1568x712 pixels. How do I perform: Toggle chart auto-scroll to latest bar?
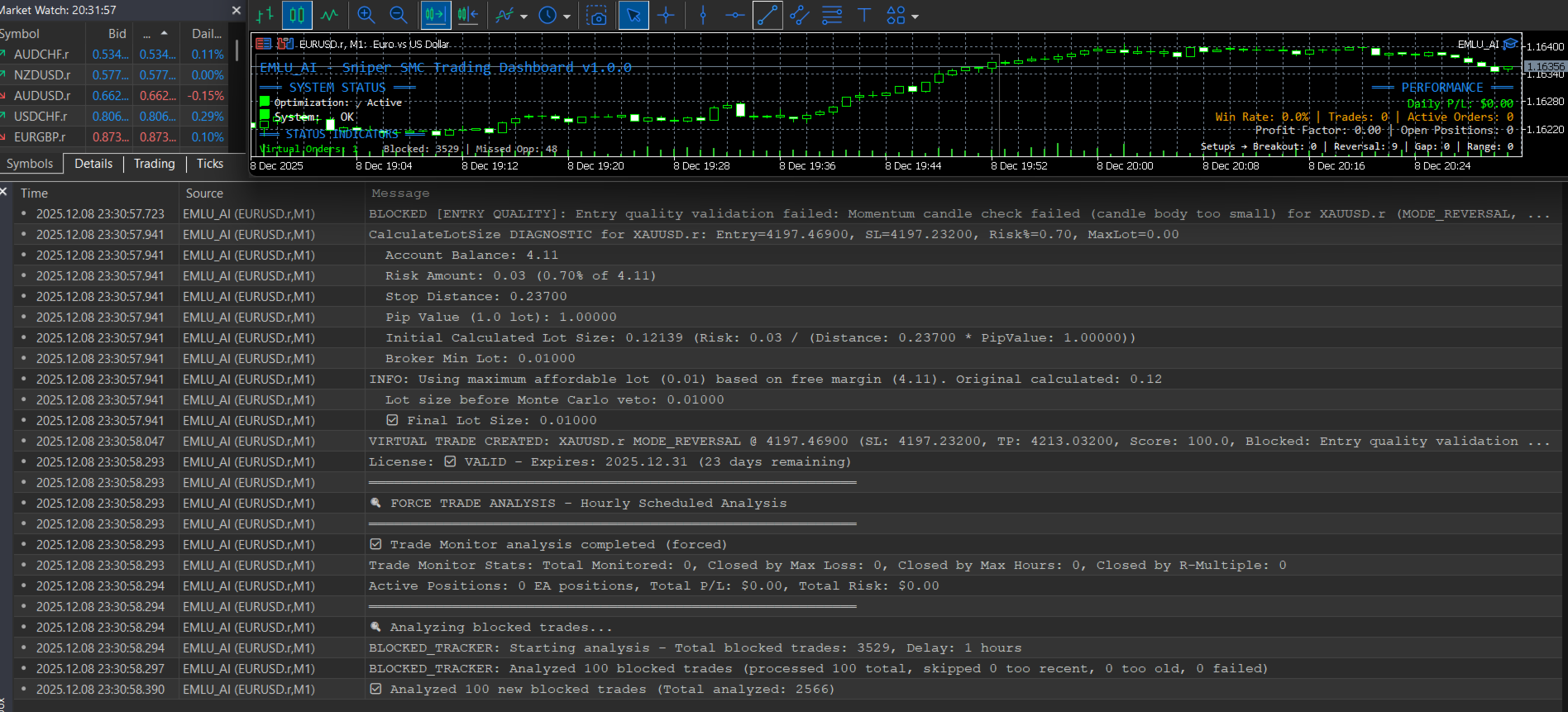coord(435,15)
